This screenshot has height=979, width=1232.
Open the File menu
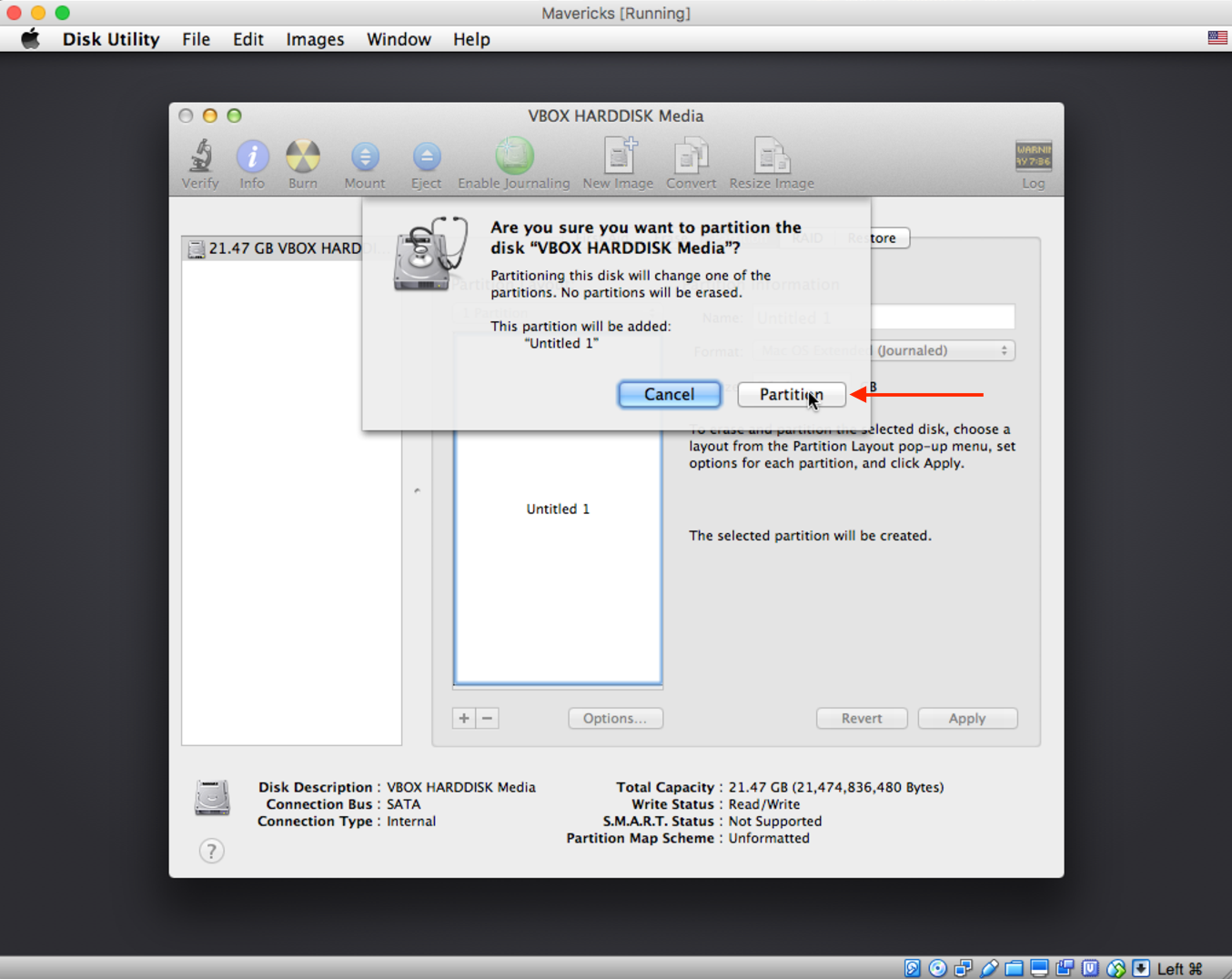(x=196, y=39)
